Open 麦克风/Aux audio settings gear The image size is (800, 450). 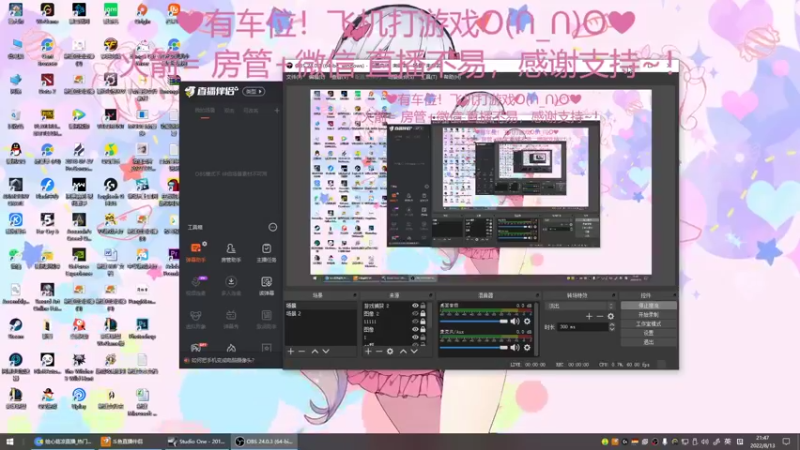527,347
